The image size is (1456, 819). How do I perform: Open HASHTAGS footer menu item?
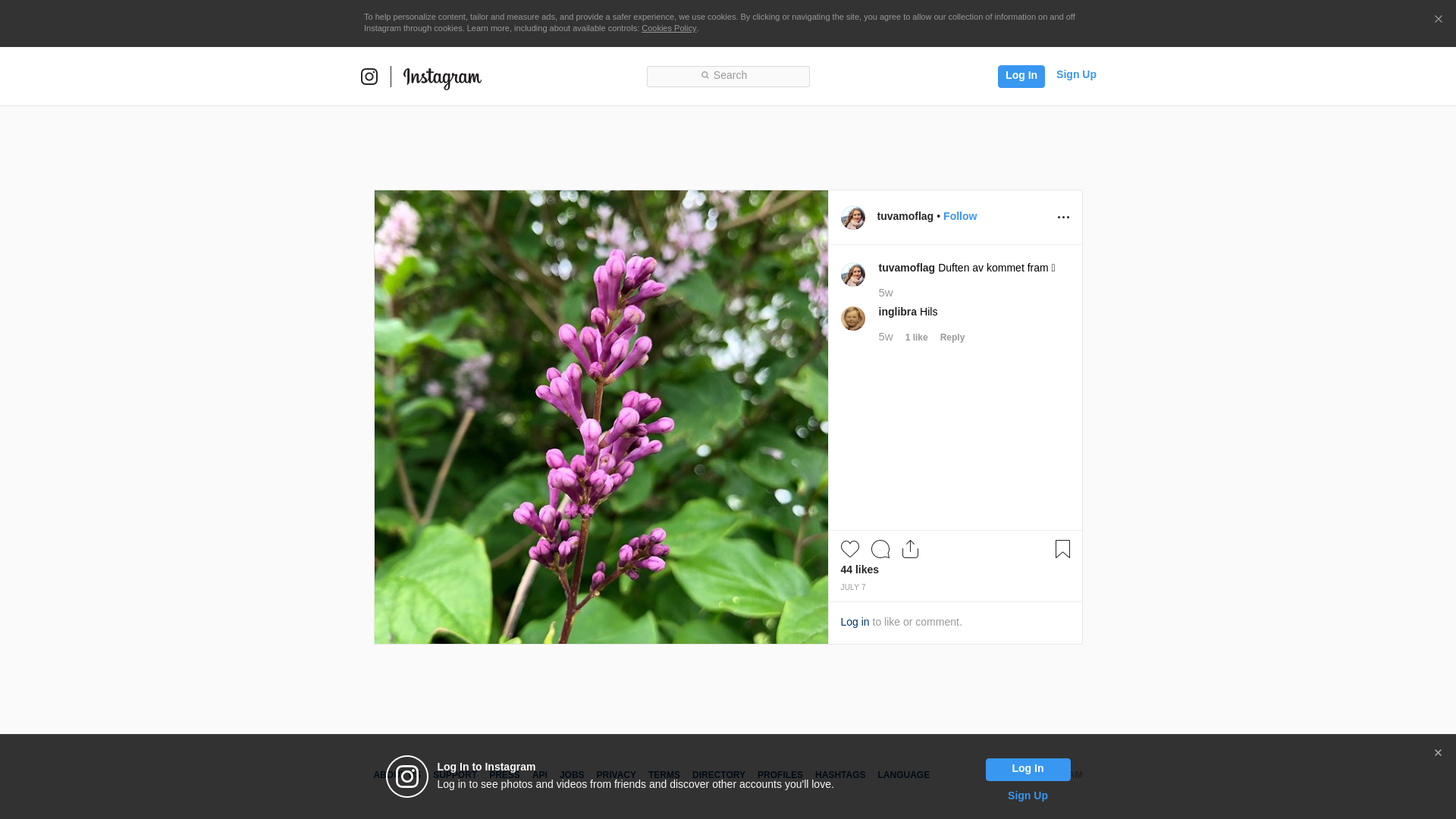coord(839,775)
